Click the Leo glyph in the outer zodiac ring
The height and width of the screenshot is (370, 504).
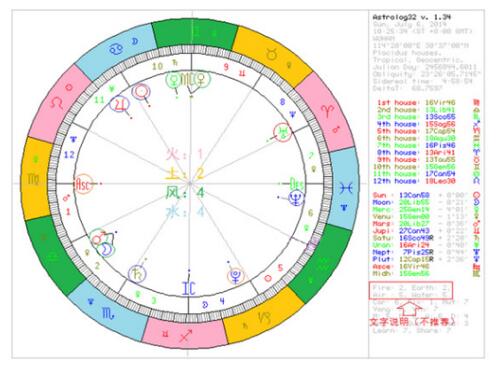point(57,102)
